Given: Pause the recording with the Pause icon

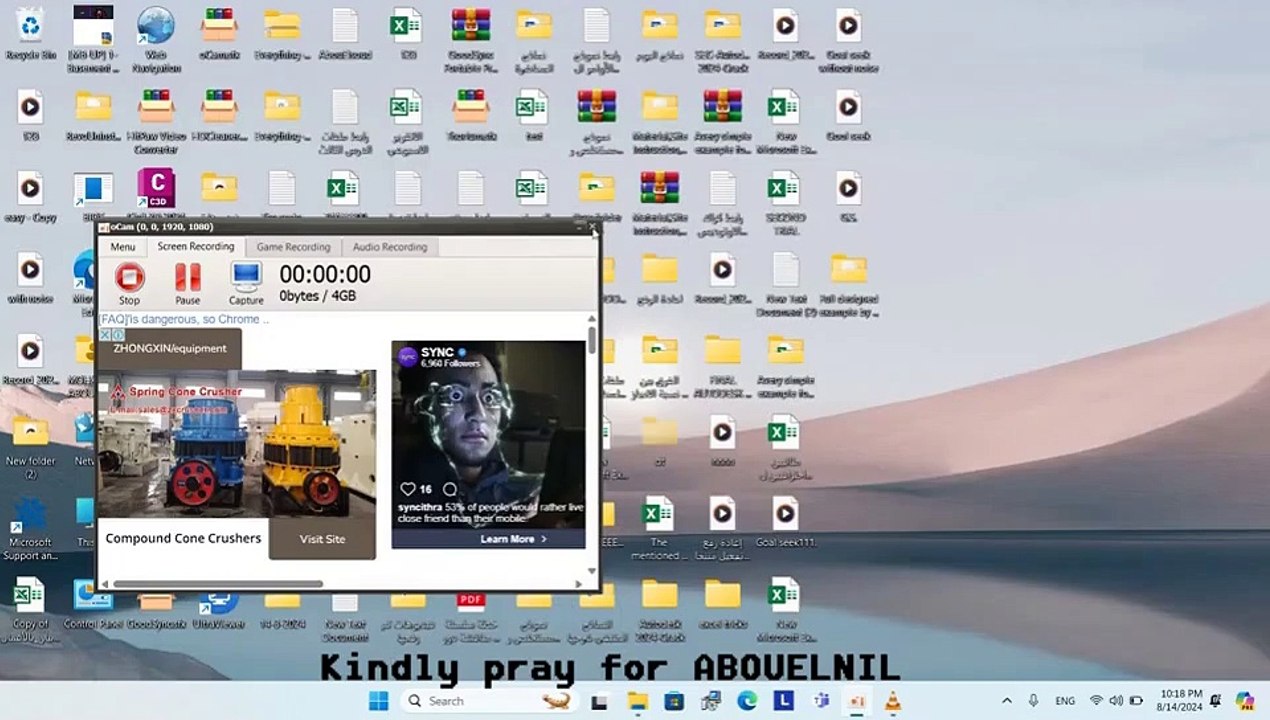Looking at the screenshot, I should point(188,278).
